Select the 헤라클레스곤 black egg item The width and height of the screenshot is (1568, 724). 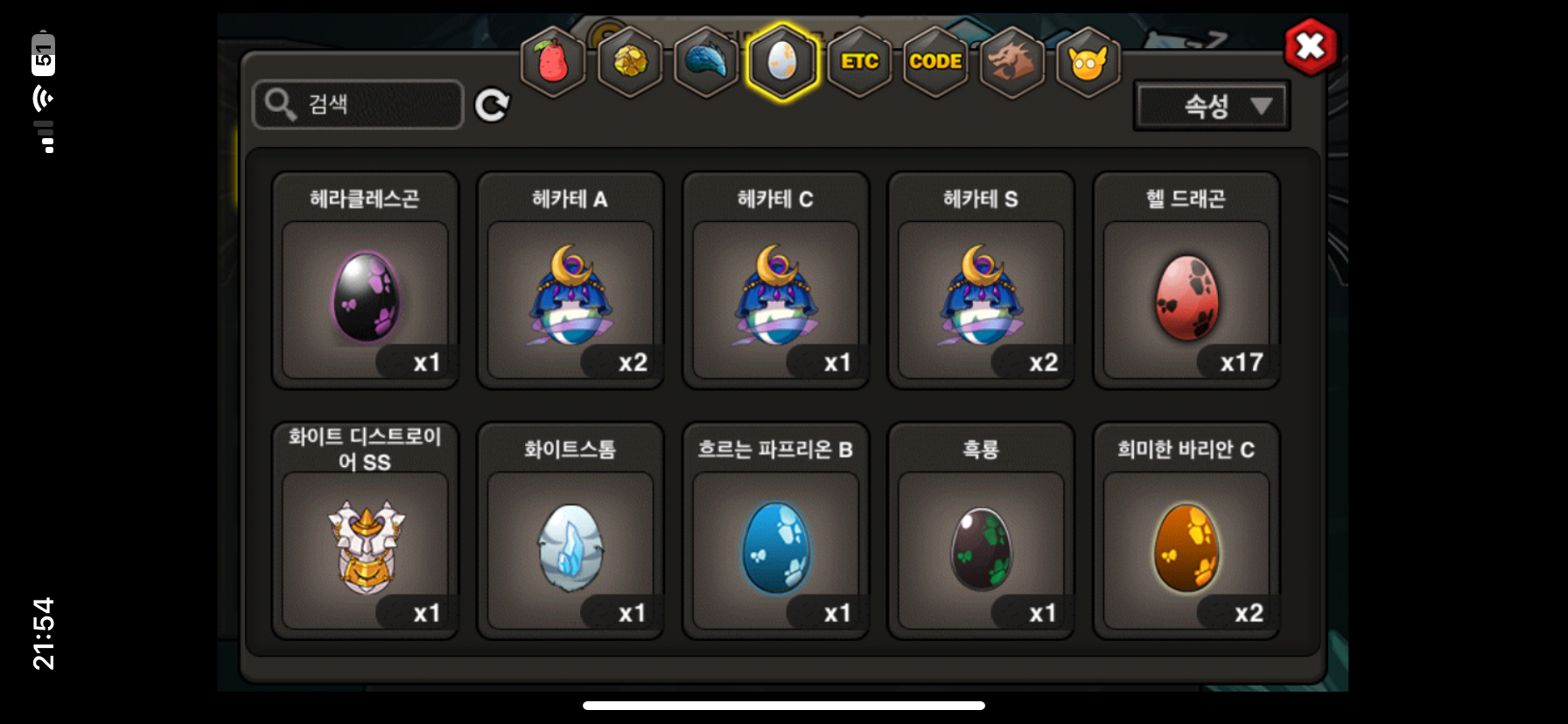pyautogui.click(x=365, y=281)
